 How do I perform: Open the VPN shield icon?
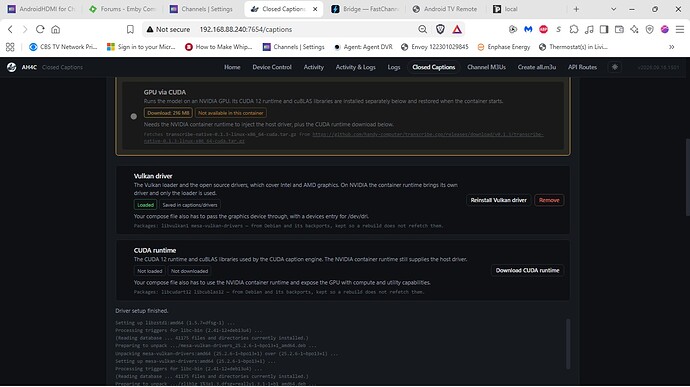650,29
